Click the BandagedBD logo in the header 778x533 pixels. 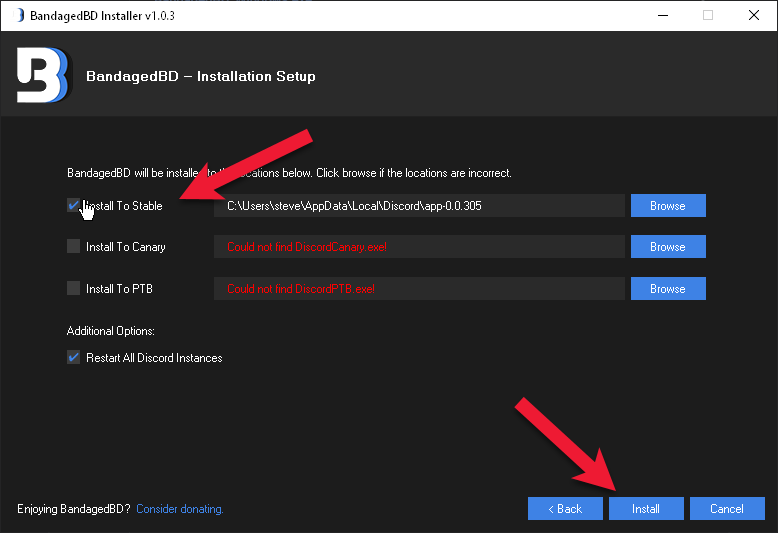[43, 75]
